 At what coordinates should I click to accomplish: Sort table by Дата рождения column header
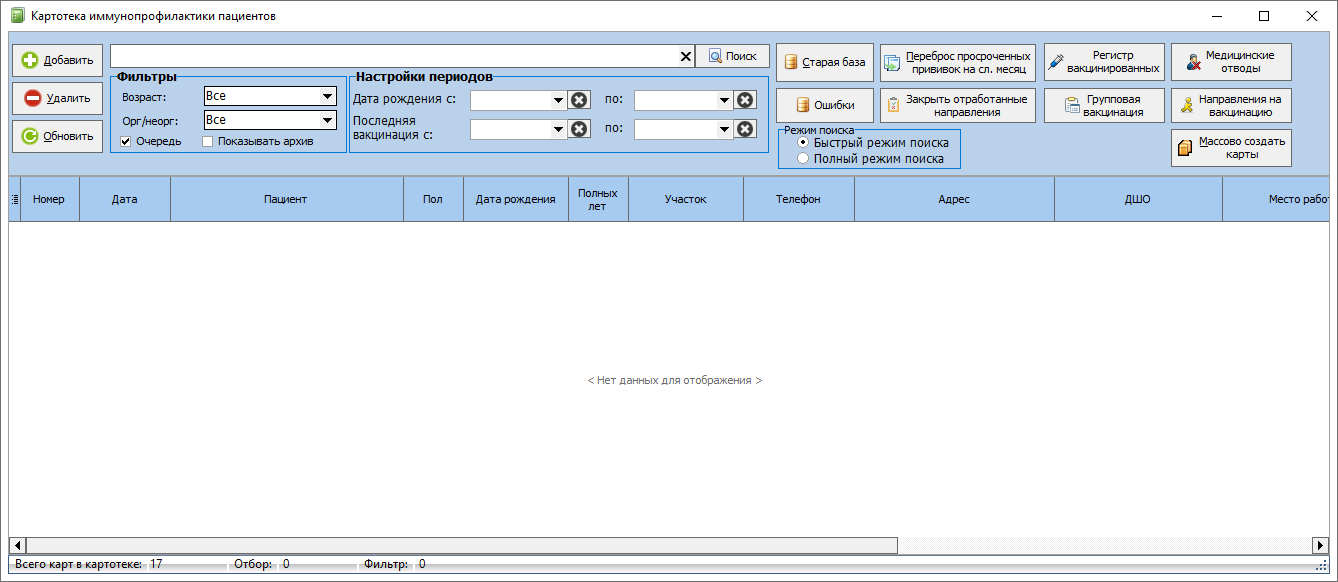pos(515,199)
